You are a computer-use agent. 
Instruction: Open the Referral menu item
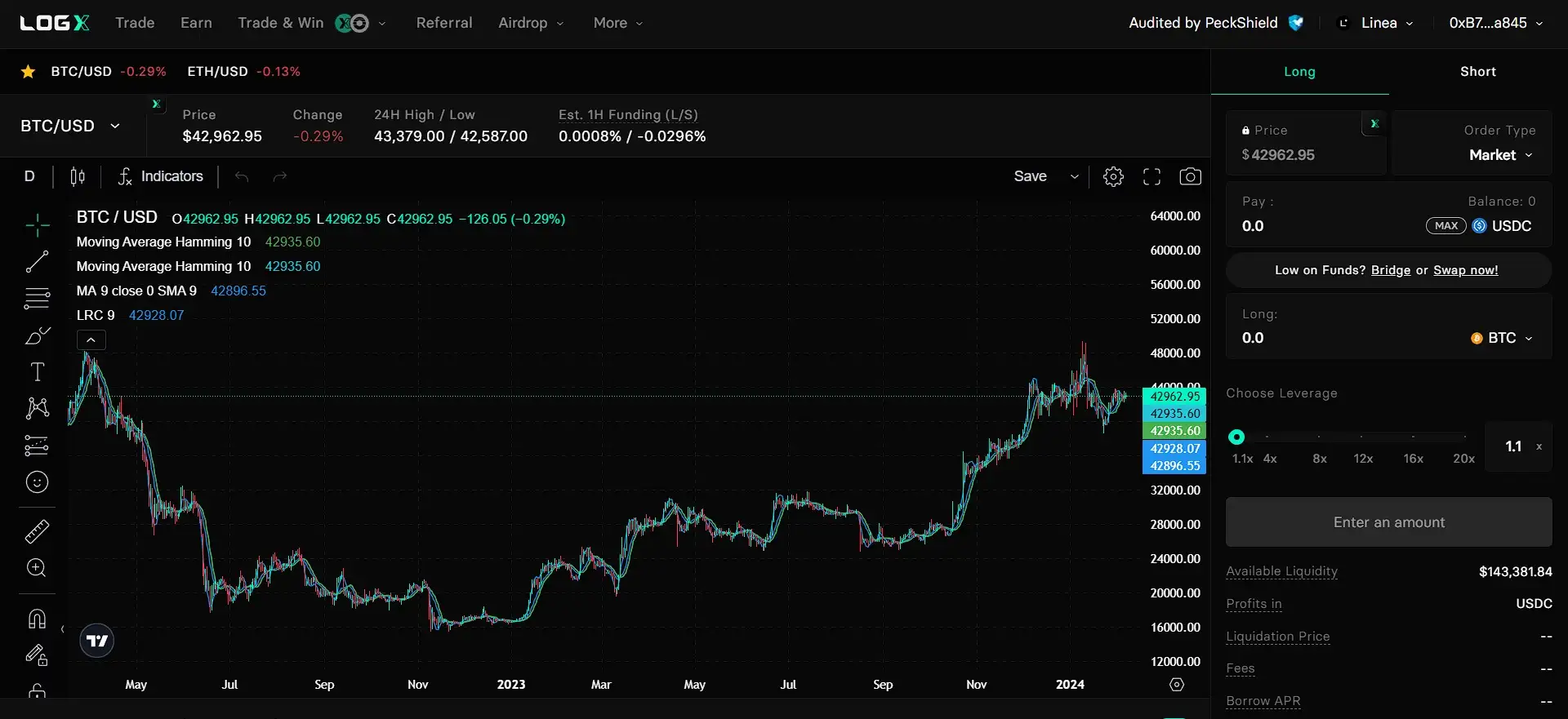(x=443, y=23)
